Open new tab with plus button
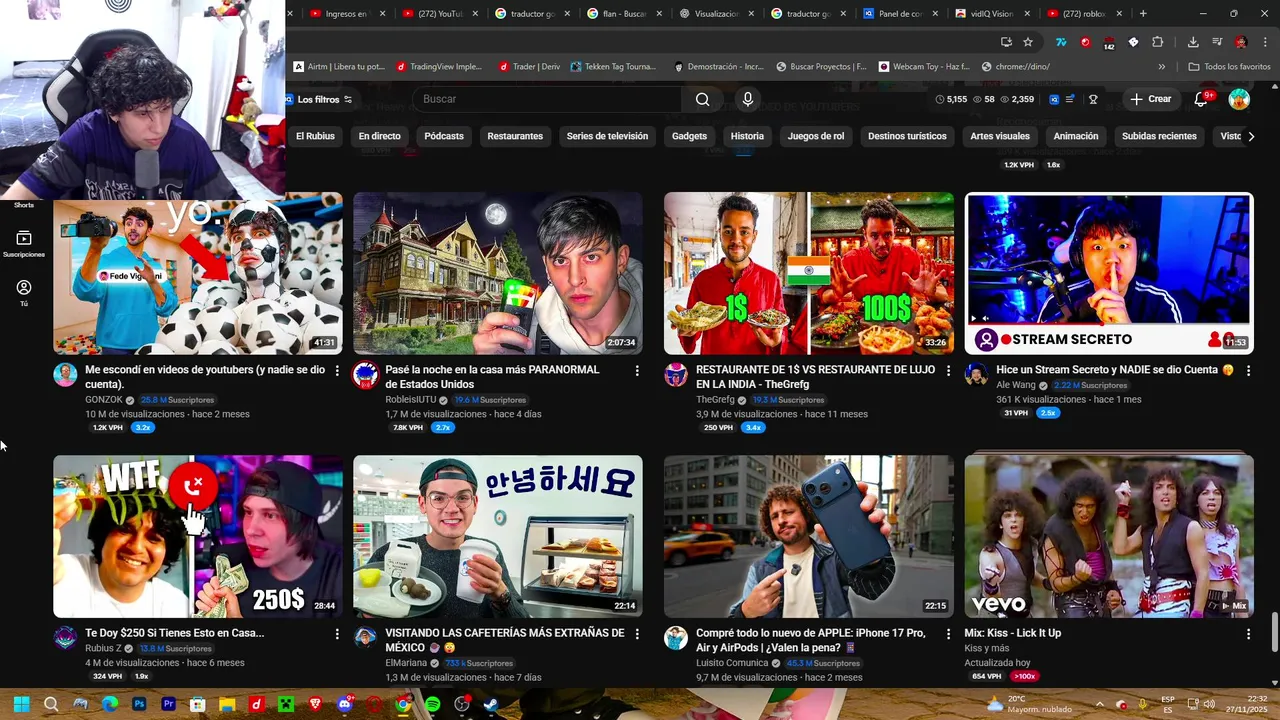The image size is (1280, 720). 1143,14
